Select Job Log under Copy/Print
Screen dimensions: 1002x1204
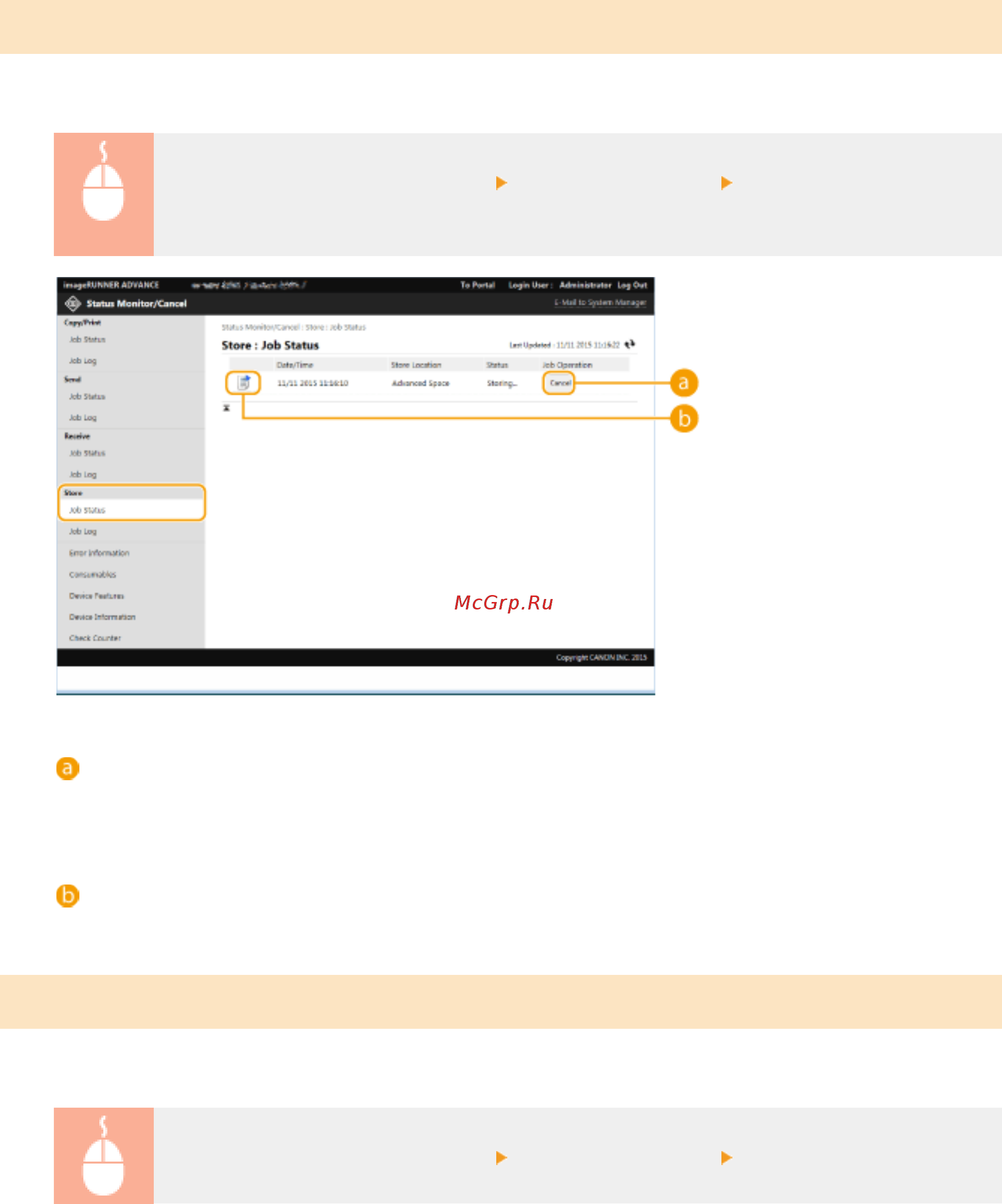(83, 360)
